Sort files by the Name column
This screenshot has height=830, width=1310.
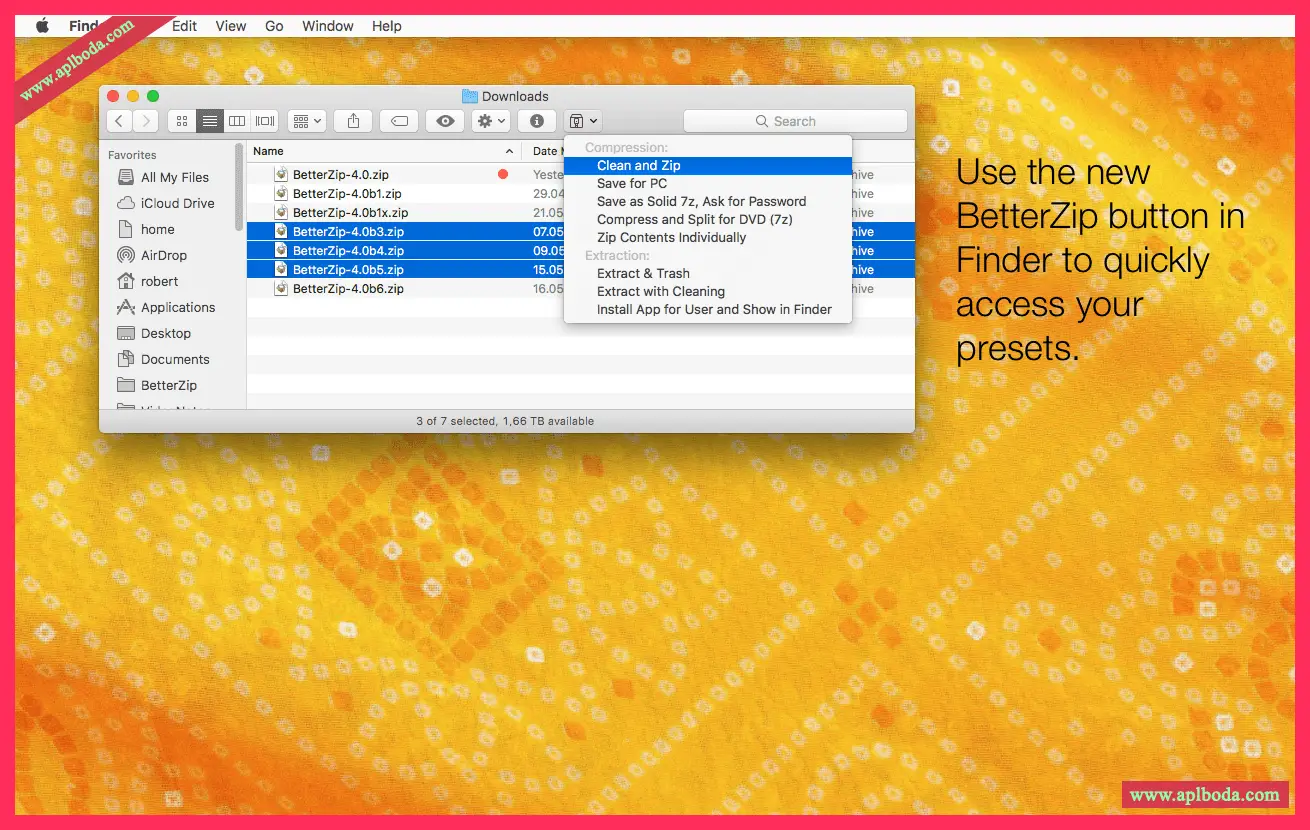[380, 151]
